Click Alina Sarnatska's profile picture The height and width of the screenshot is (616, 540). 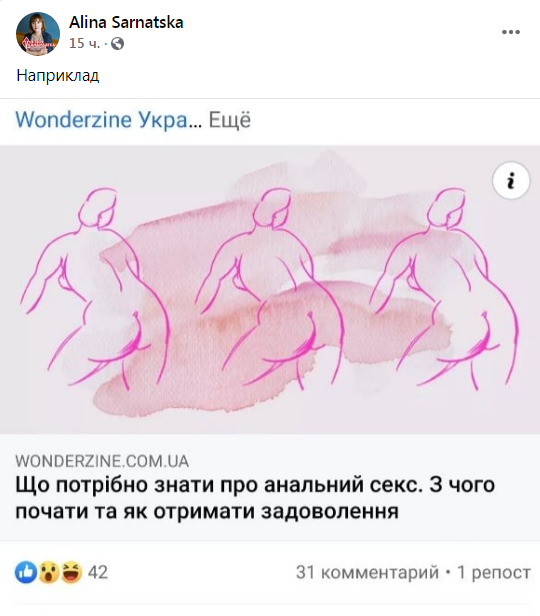click(38, 34)
